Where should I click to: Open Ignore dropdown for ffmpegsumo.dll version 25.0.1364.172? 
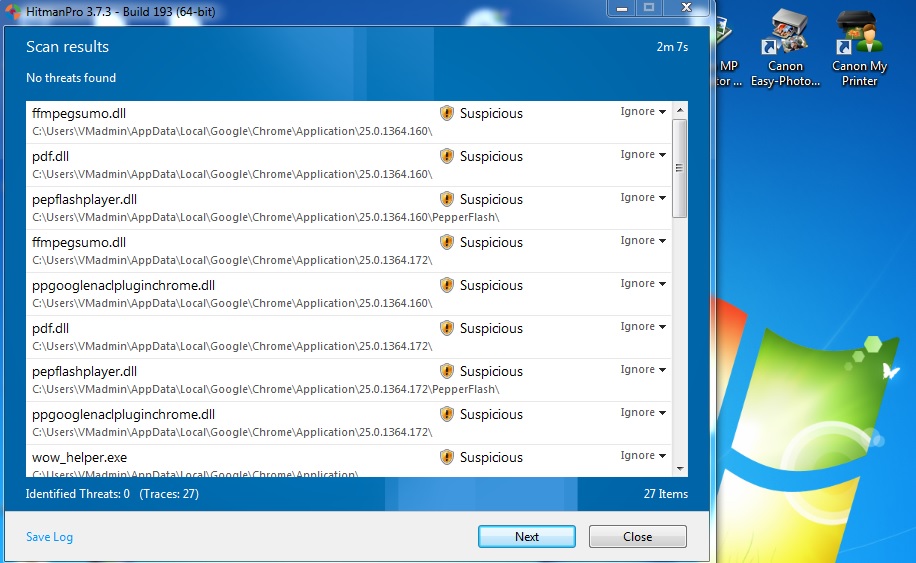click(x=643, y=241)
